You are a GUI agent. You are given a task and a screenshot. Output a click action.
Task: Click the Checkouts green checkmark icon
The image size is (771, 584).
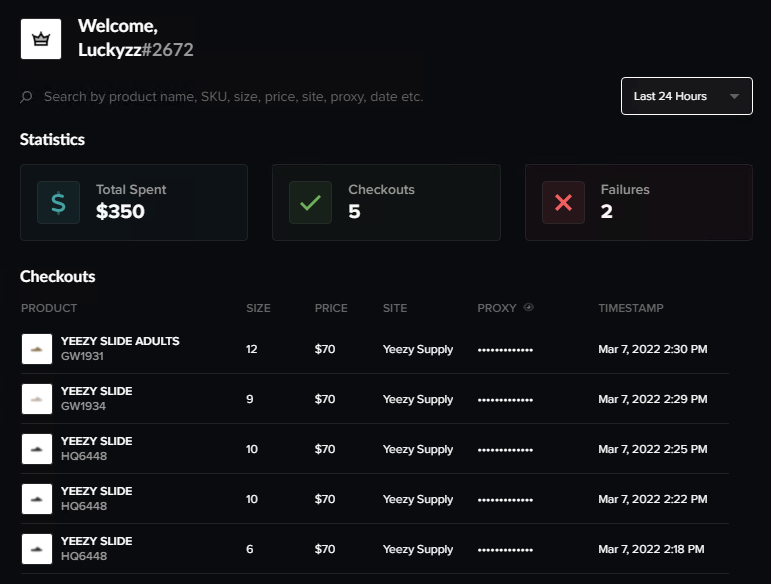[310, 203]
